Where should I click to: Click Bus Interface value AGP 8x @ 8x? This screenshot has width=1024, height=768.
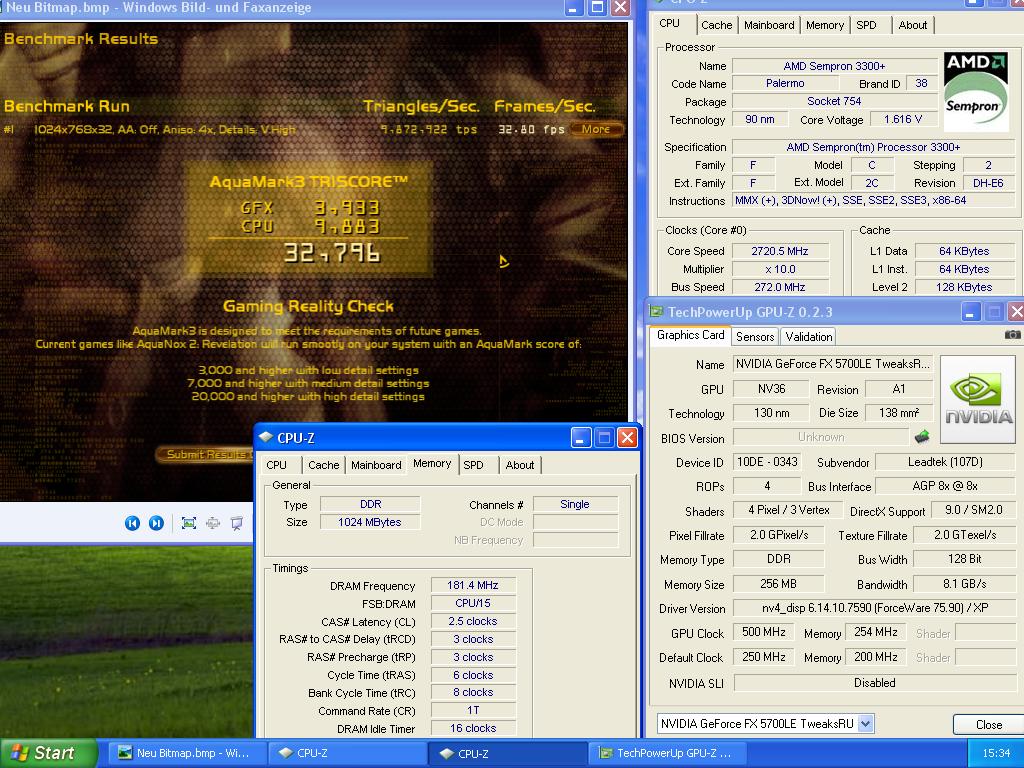(x=945, y=486)
